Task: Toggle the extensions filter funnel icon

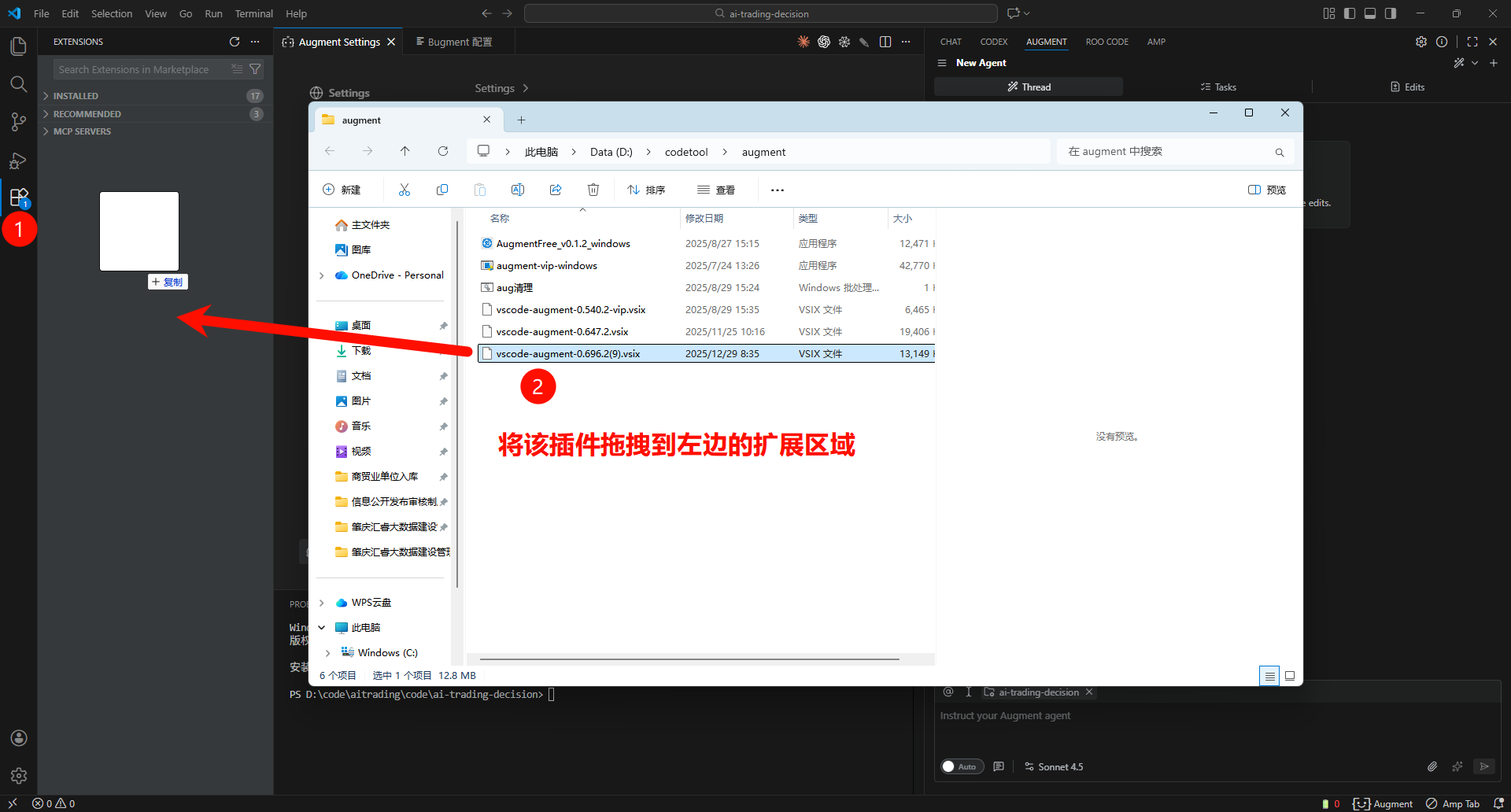Action: click(255, 69)
